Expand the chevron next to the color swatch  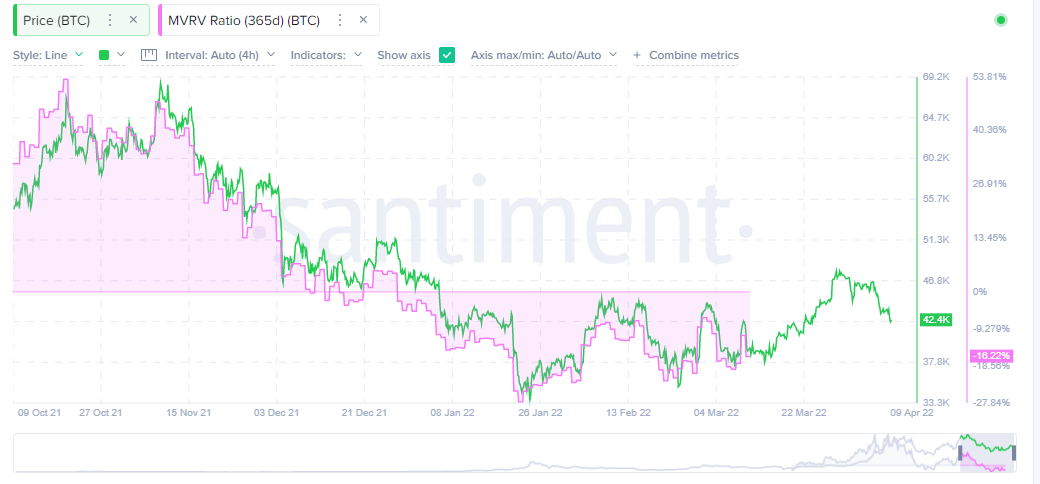[x=121, y=55]
